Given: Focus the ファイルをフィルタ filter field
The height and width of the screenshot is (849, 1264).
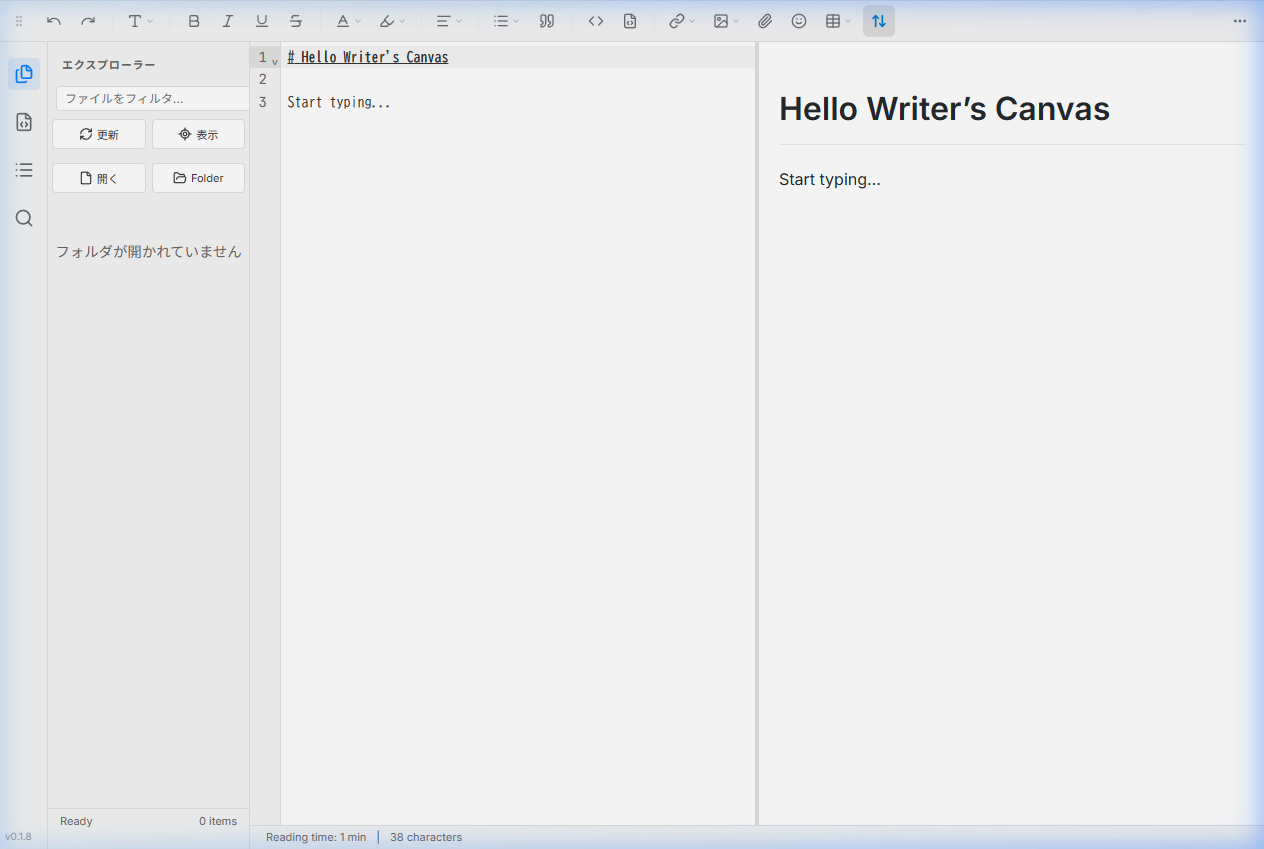Looking at the screenshot, I should 152,98.
